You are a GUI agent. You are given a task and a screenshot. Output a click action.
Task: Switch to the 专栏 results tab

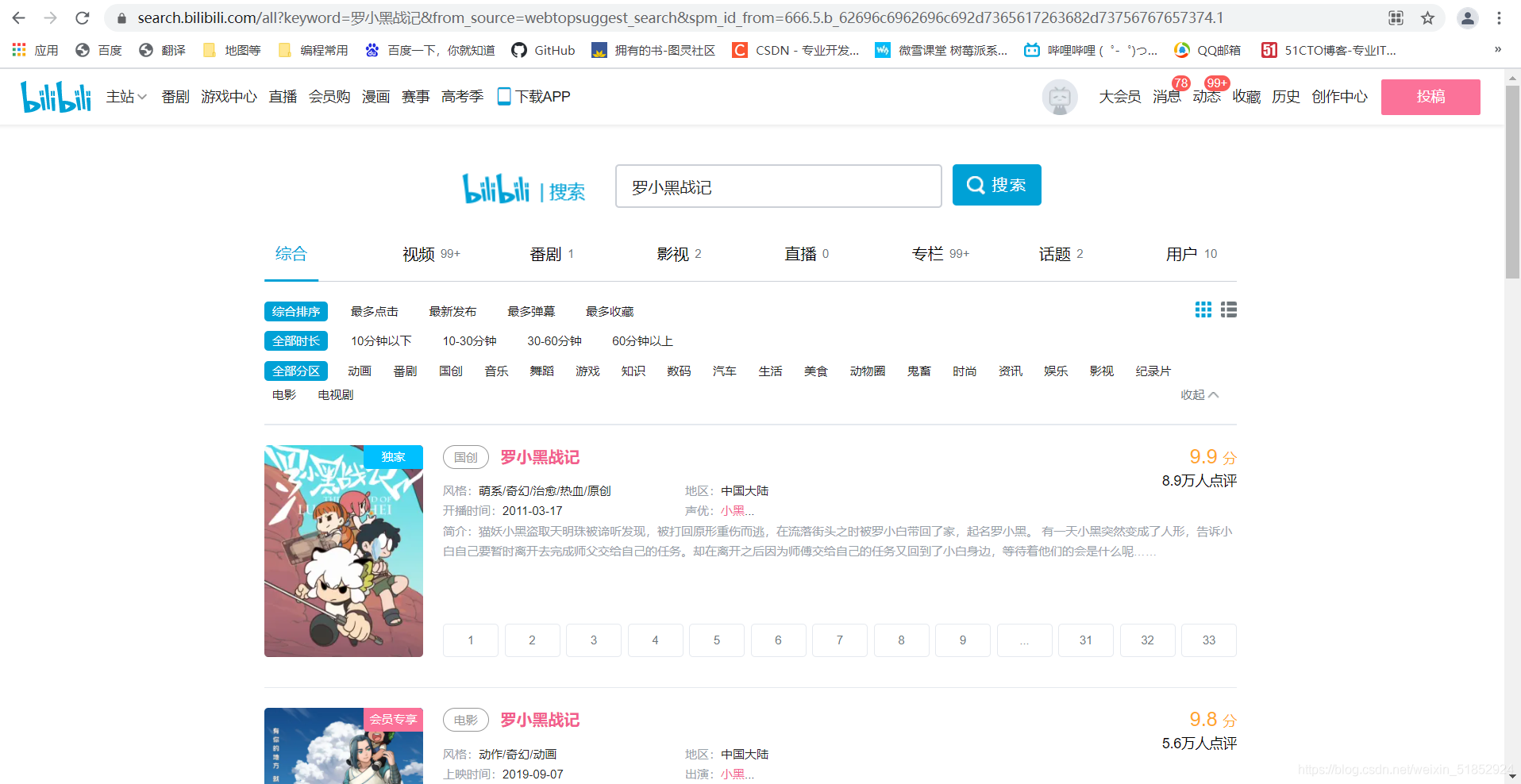pos(940,254)
